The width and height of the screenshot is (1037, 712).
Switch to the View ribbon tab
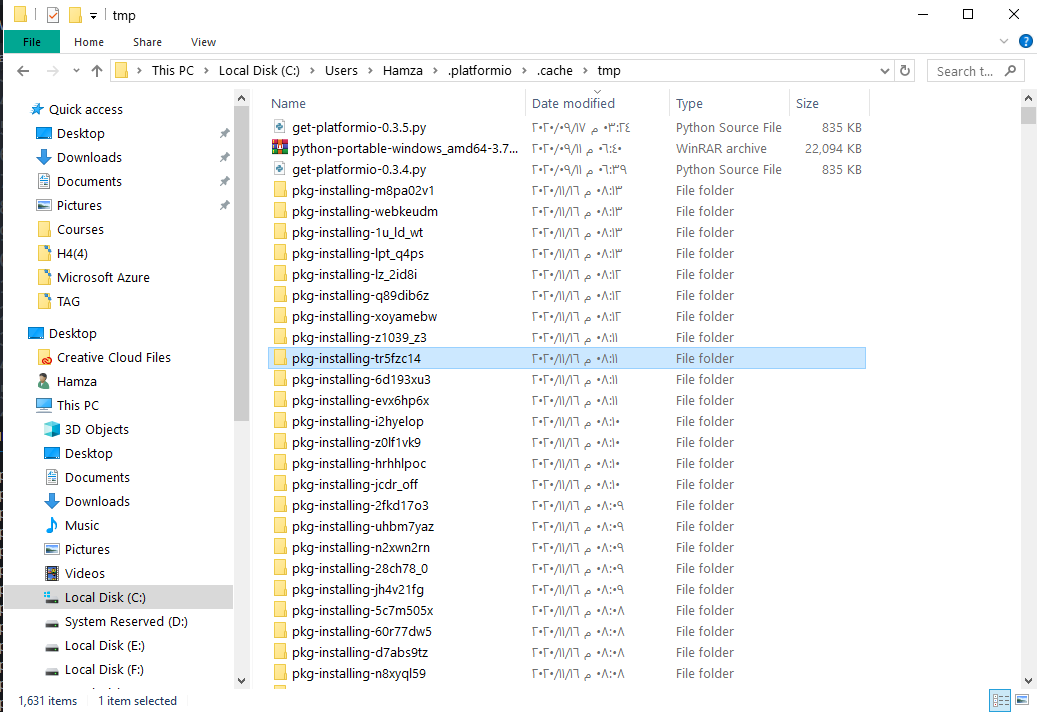point(203,42)
